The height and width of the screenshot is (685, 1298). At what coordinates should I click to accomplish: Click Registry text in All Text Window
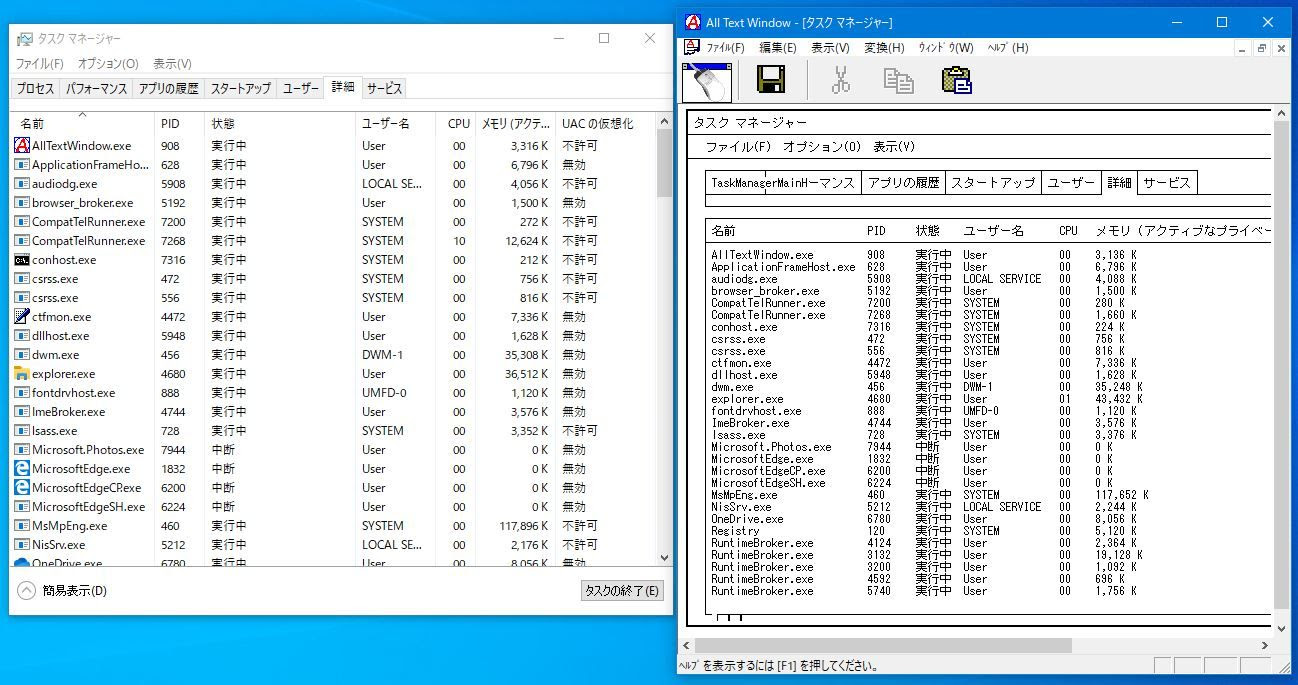pos(735,531)
